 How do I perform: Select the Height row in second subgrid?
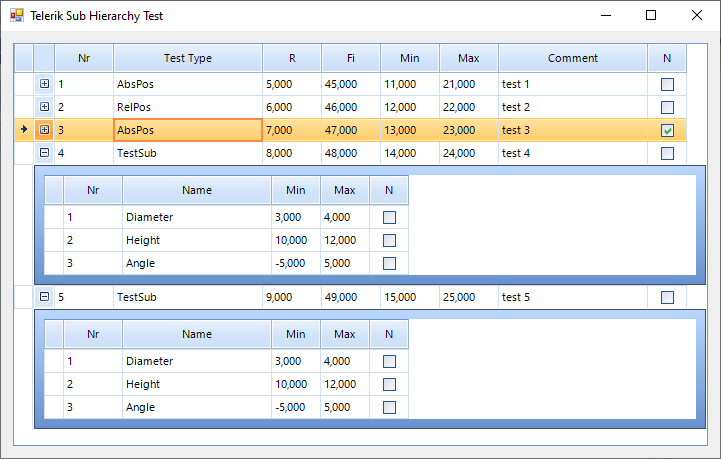(197, 384)
